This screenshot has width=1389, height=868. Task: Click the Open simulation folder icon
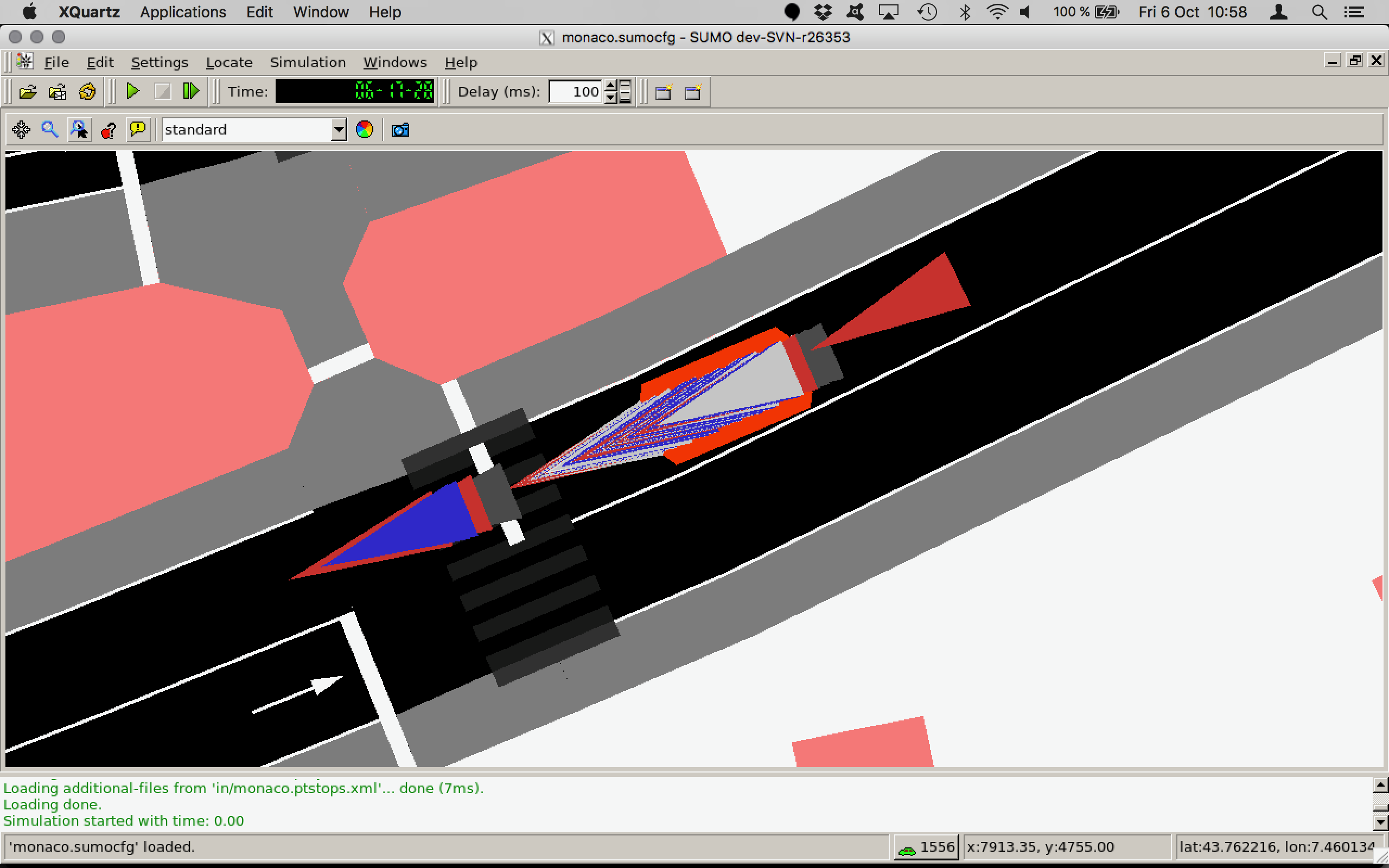click(28, 92)
